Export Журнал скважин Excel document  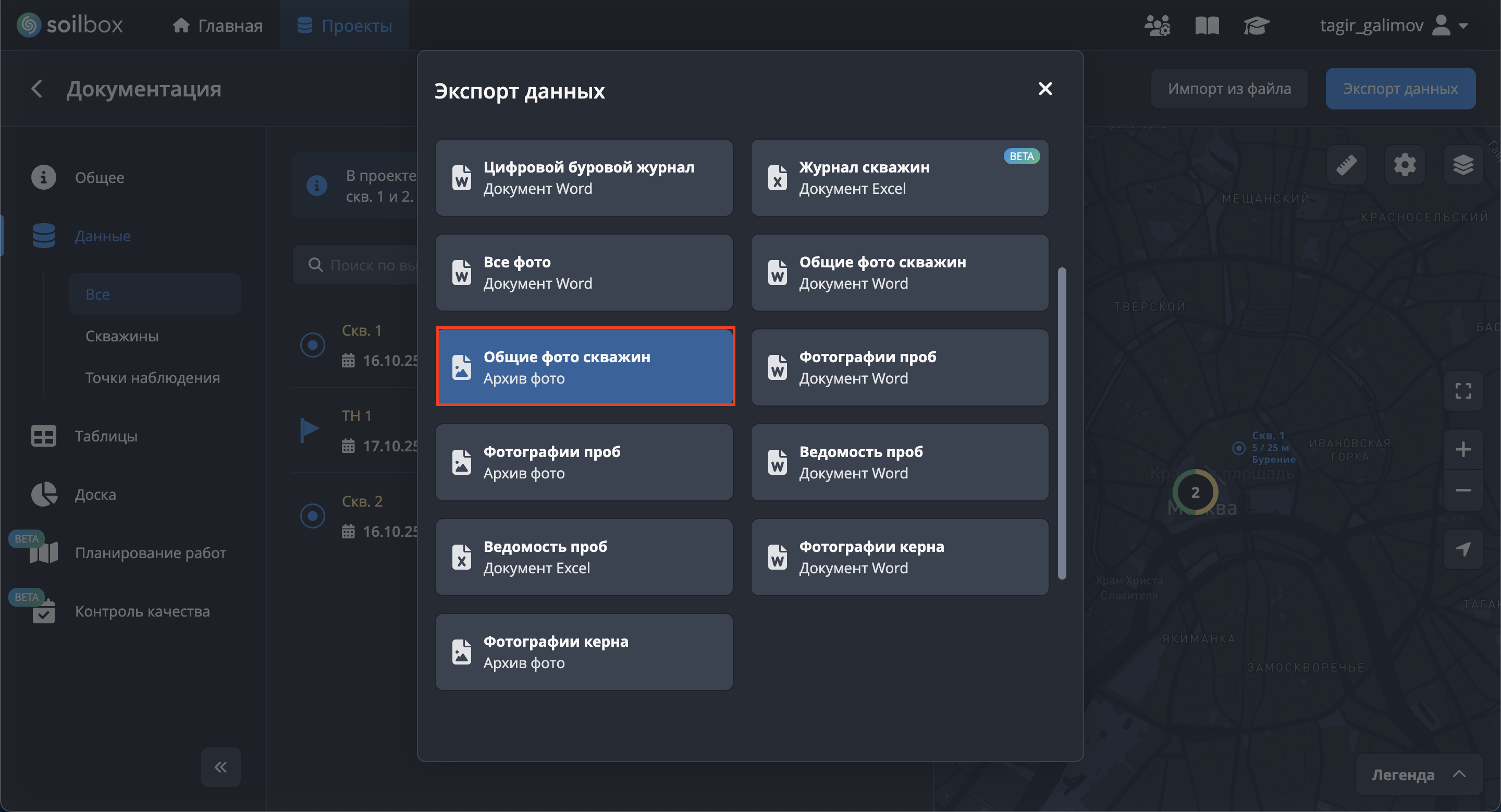[x=899, y=178]
